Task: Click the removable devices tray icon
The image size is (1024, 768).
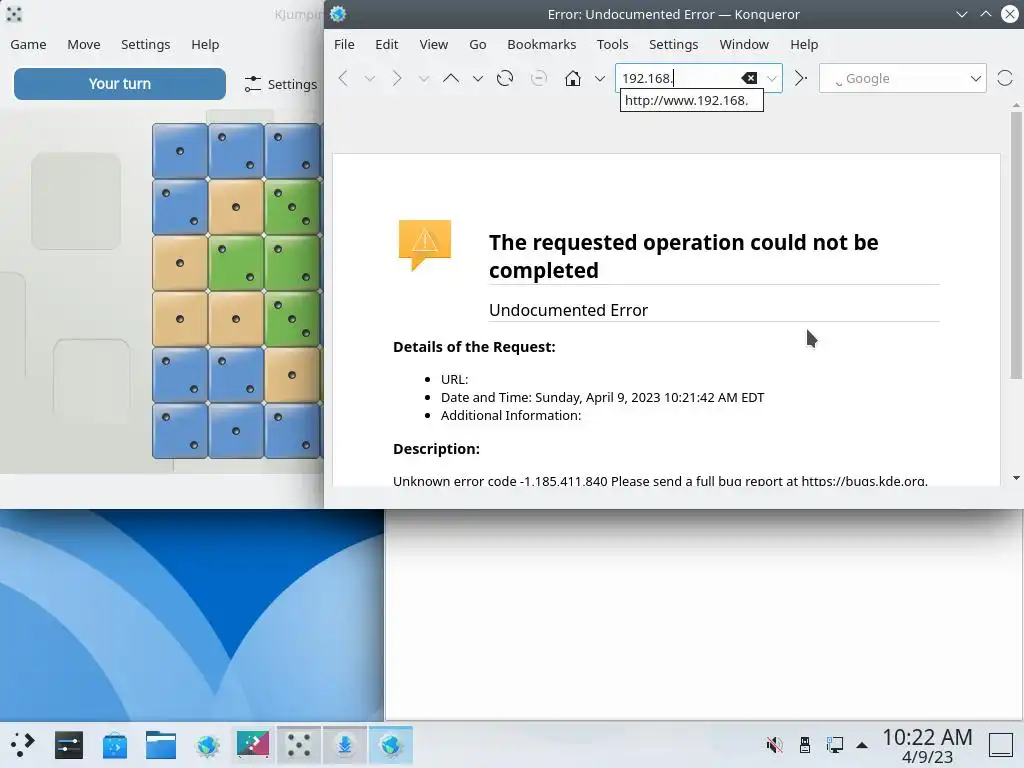Action: [805, 744]
